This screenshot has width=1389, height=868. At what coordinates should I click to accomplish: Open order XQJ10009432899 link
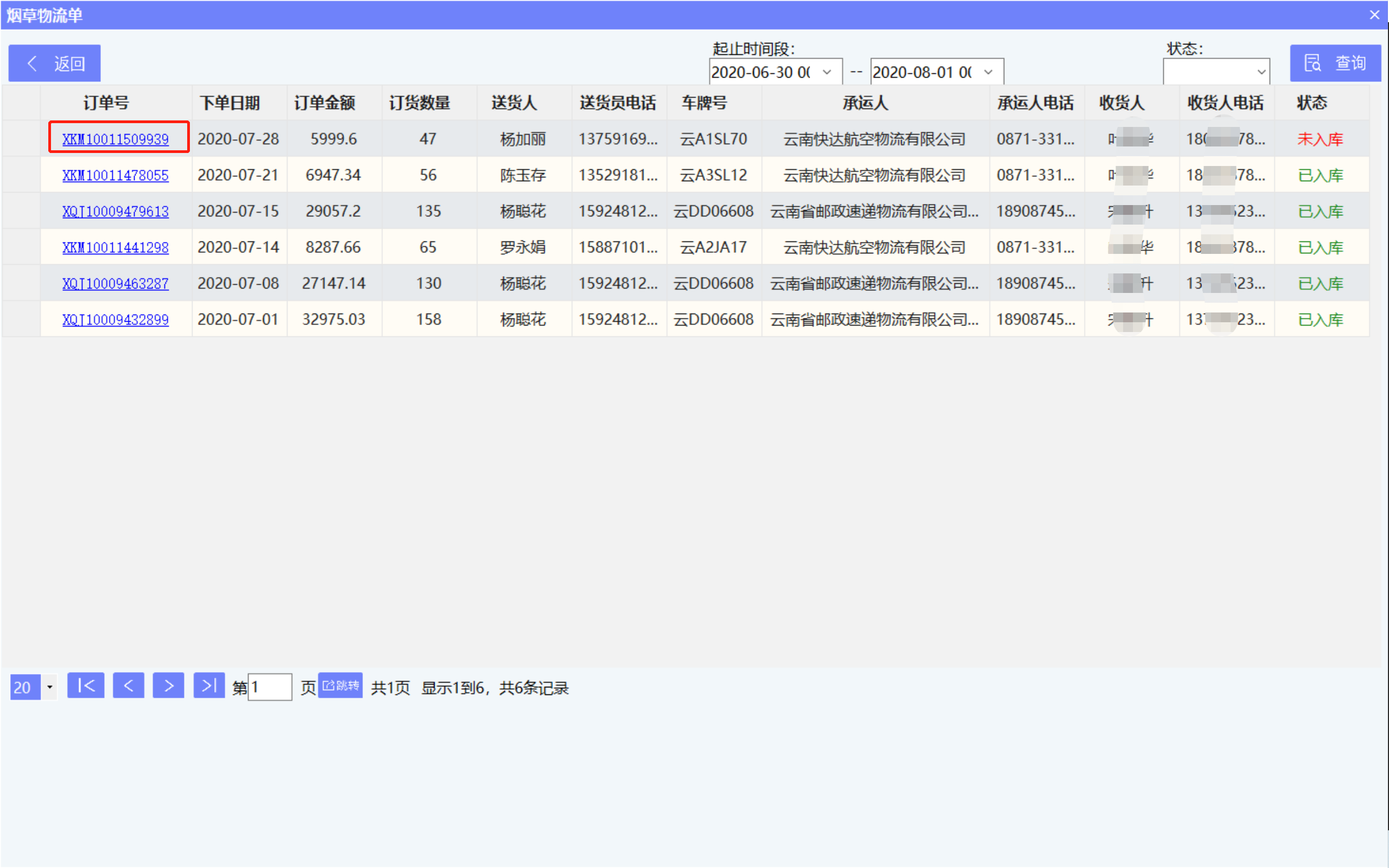tap(116, 320)
